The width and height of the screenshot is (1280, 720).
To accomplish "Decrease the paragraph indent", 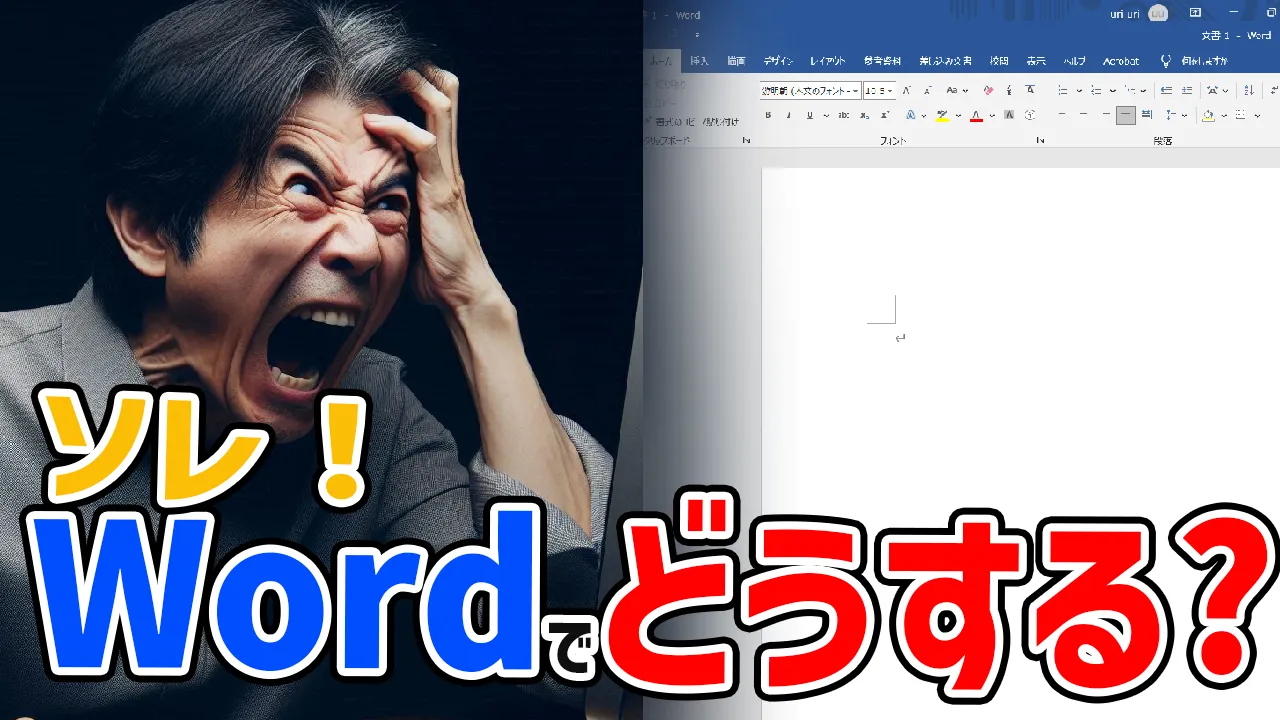I will [x=1166, y=91].
